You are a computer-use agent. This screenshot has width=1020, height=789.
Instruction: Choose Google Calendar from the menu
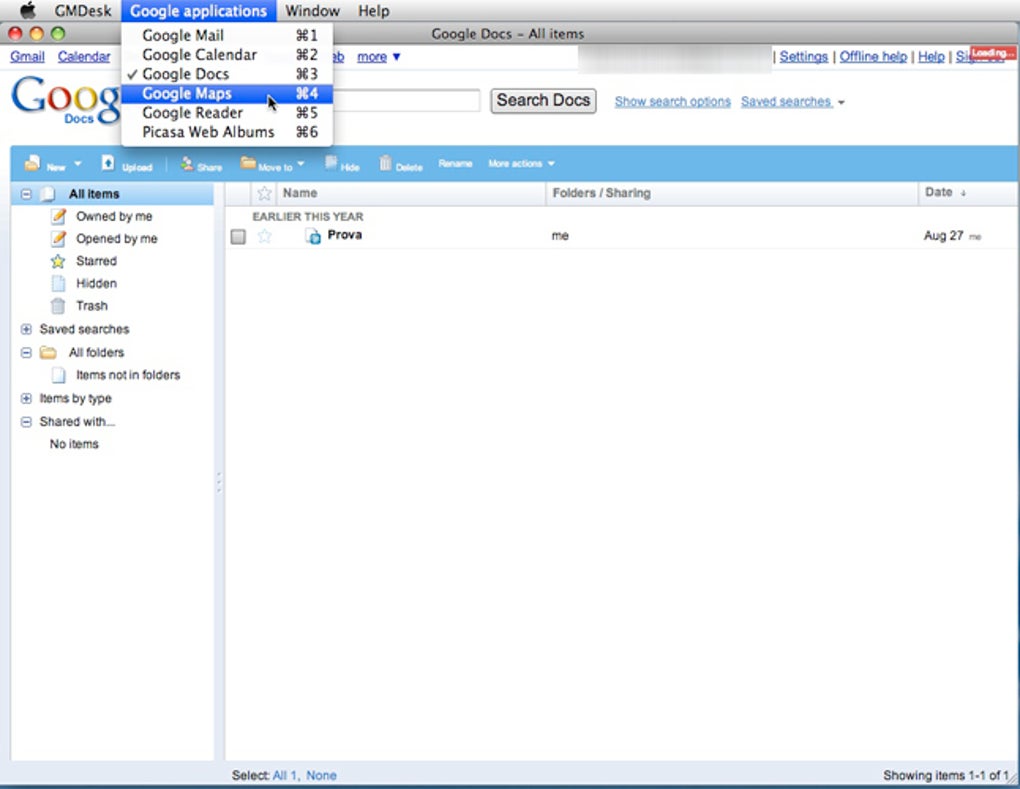(x=227, y=55)
